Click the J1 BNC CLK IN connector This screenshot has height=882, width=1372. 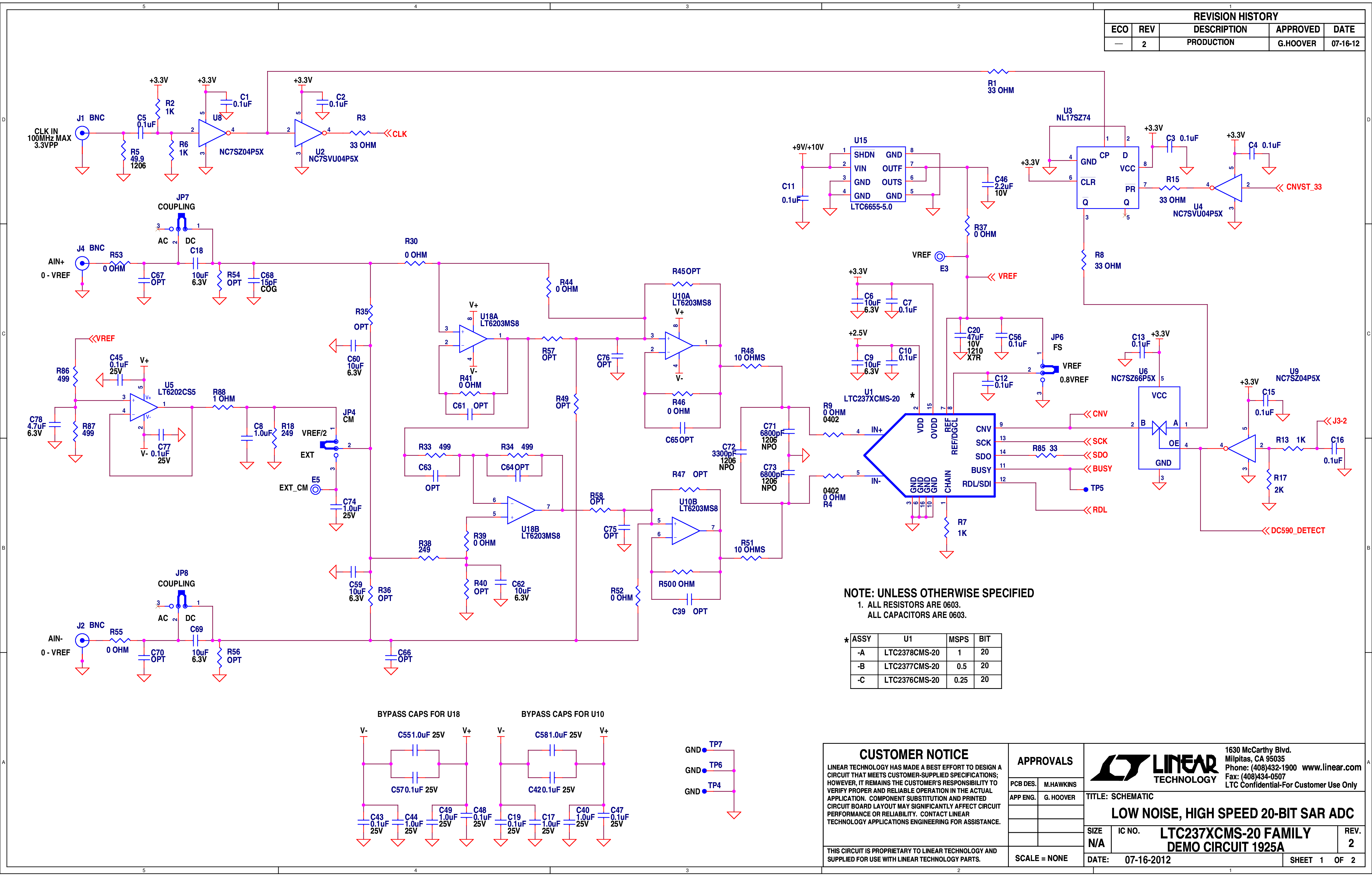[x=83, y=133]
